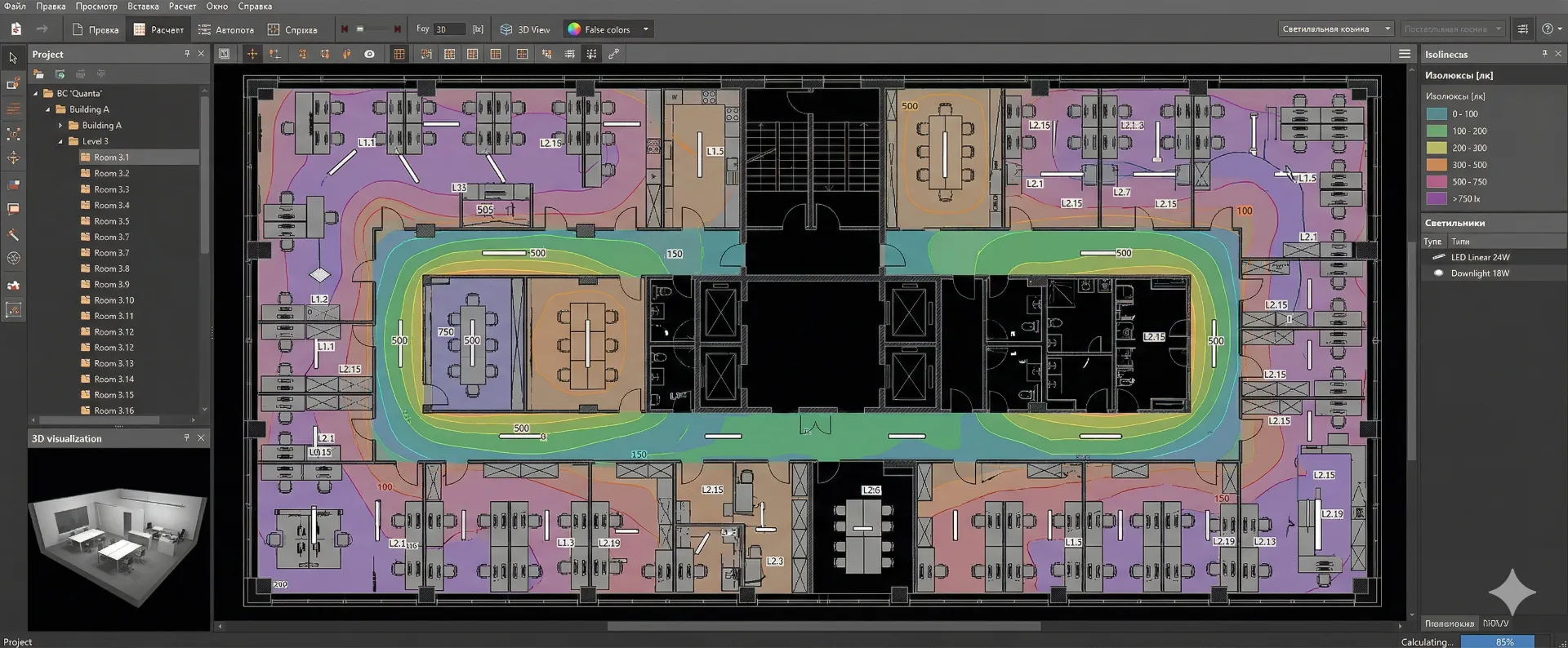Viewport: 1568px width, 648px height.
Task: Click the Провка toolbar button
Action: click(96, 29)
